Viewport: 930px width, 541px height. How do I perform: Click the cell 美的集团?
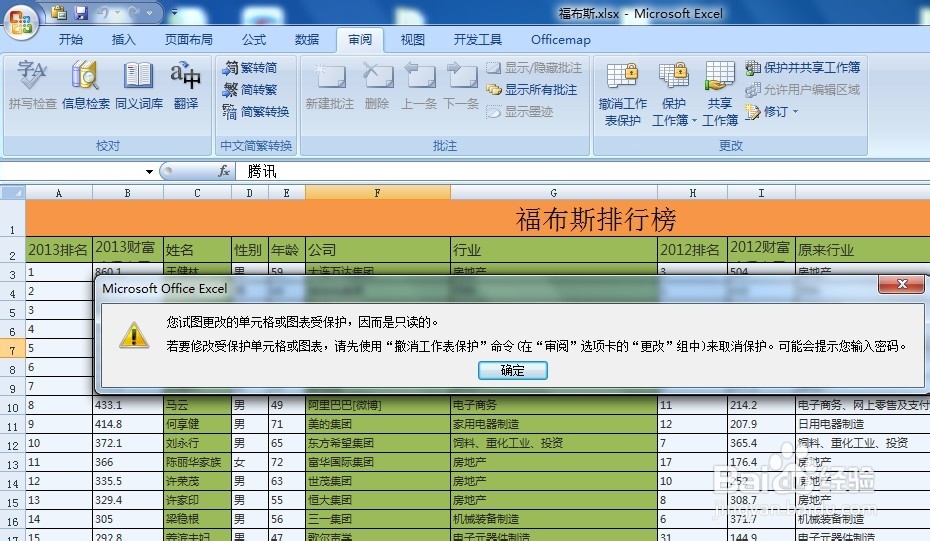pyautogui.click(x=378, y=424)
